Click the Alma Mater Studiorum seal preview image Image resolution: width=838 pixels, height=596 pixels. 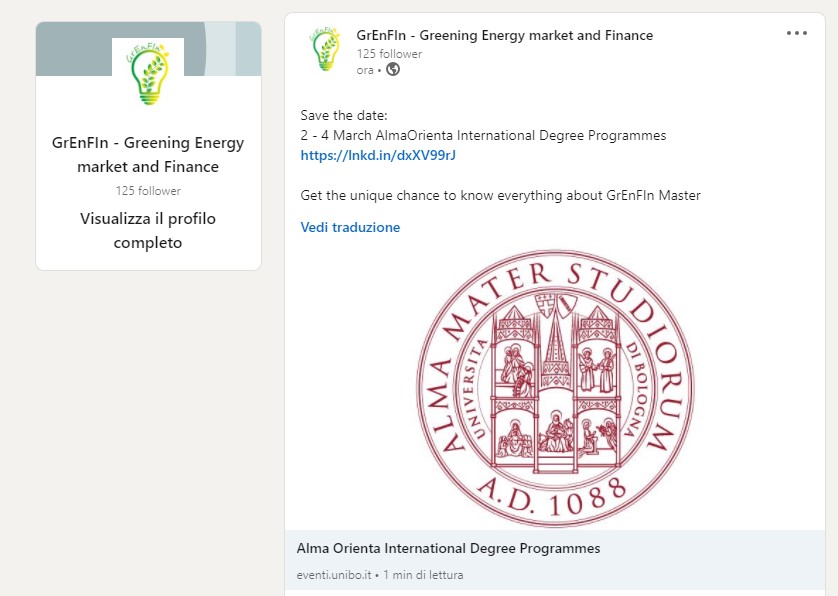click(x=555, y=389)
